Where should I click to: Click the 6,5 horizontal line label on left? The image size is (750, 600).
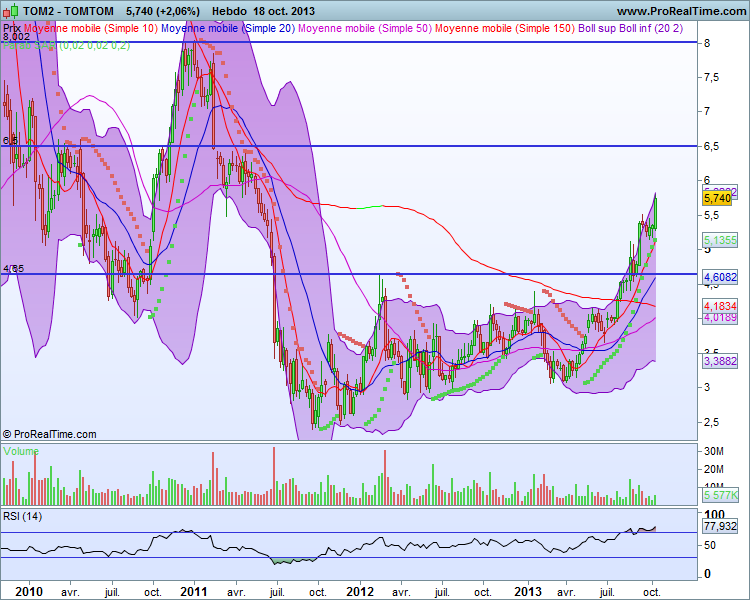coord(11,140)
